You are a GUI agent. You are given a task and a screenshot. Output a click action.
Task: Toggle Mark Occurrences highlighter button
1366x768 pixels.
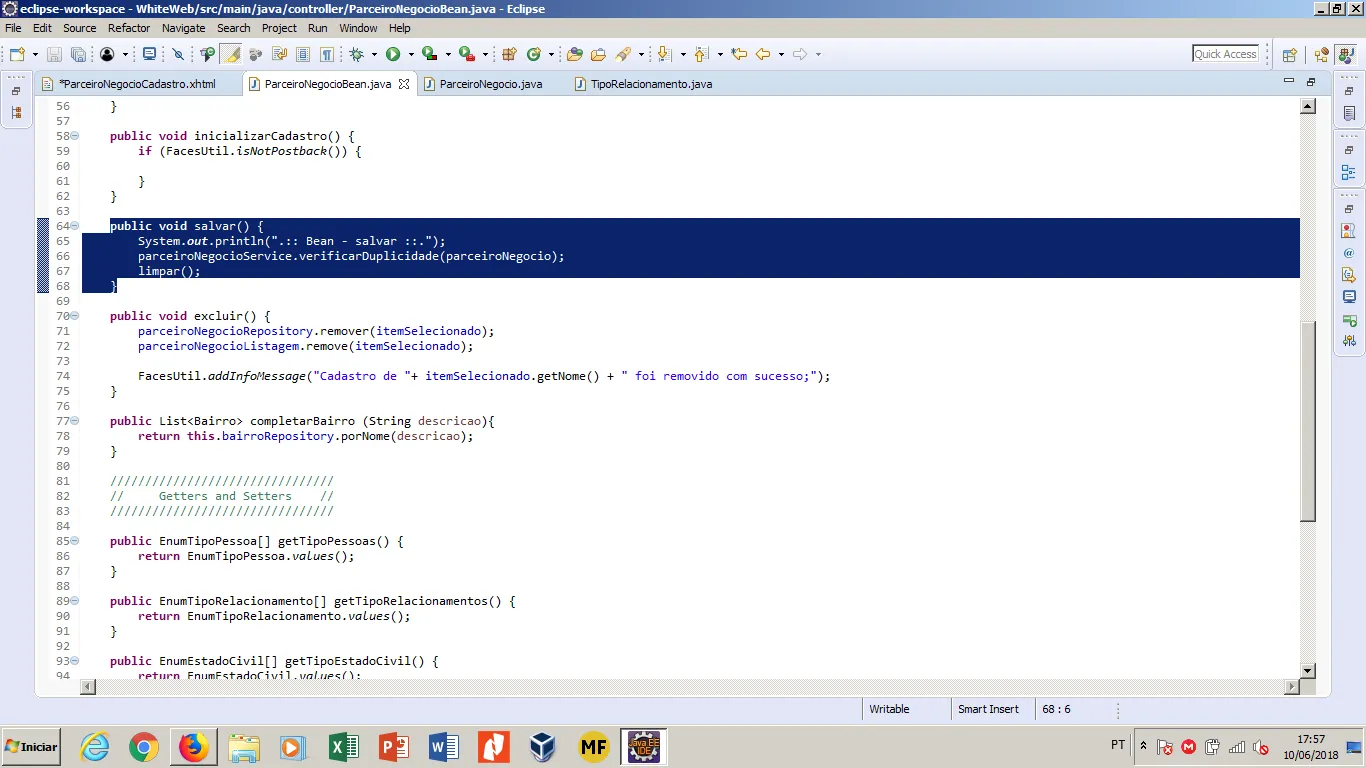pos(231,54)
